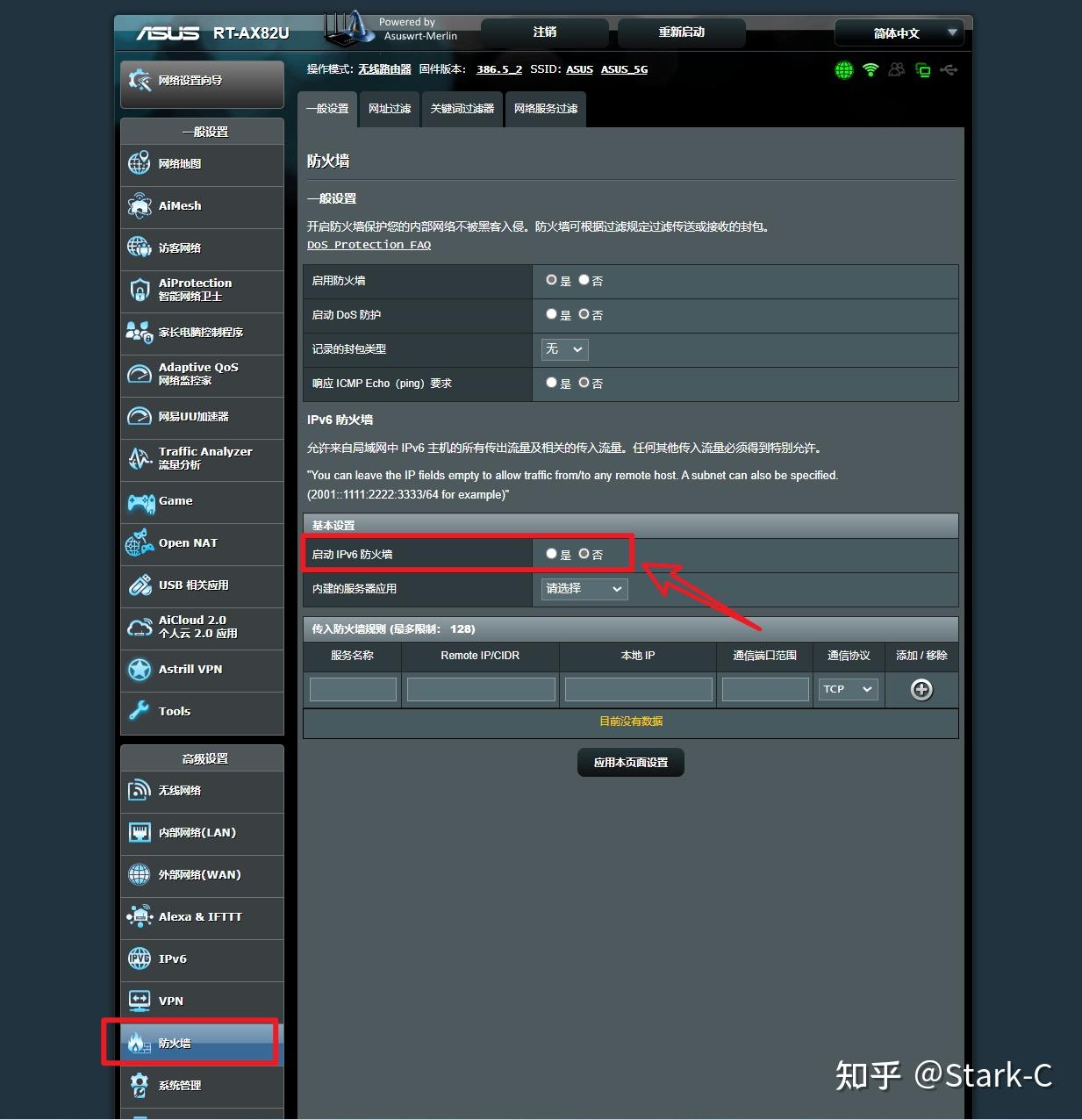Open the DoS Protection FAQ link
The image size is (1082, 1120).
[369, 244]
